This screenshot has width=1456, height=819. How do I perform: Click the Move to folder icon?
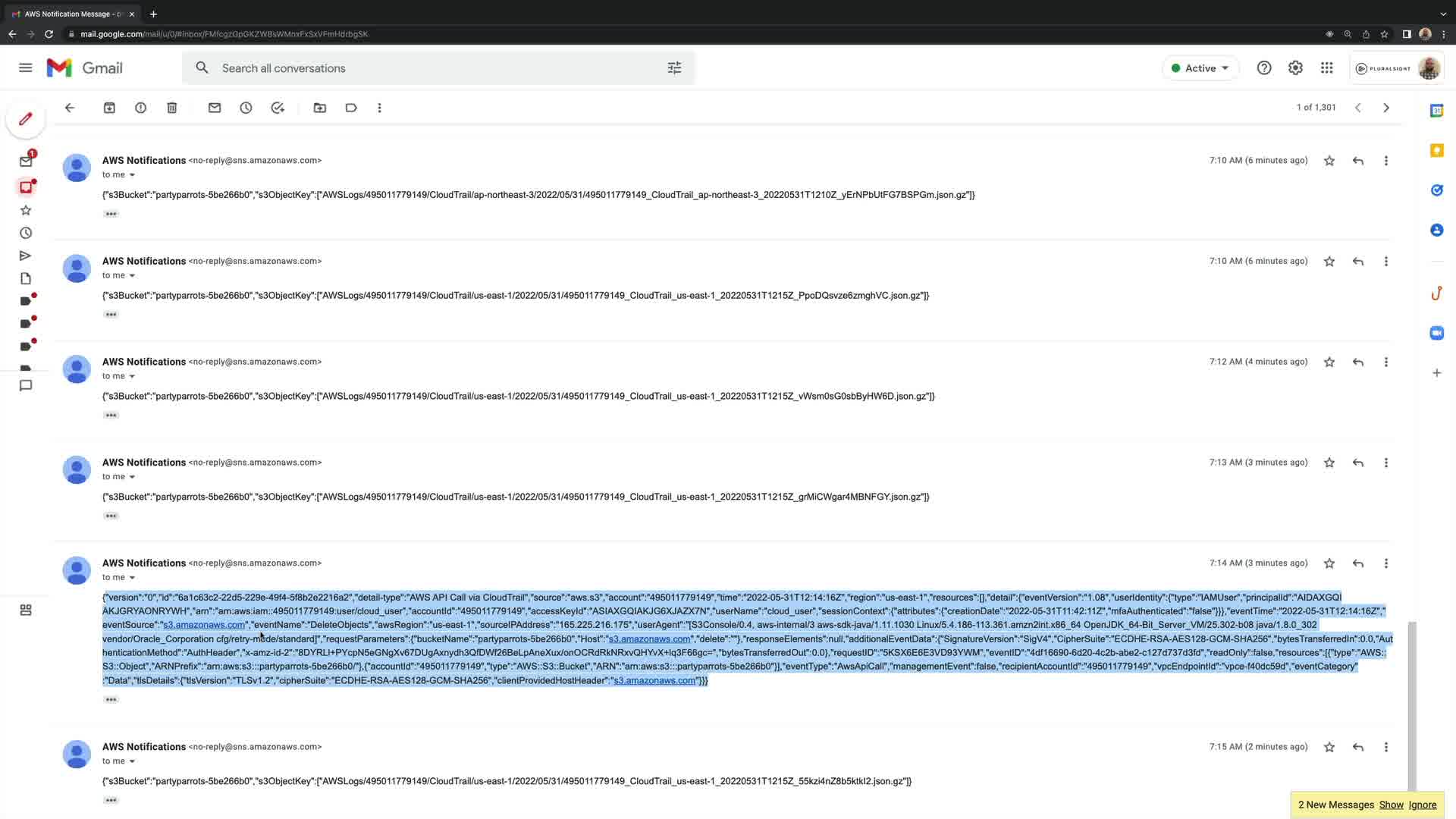[320, 108]
